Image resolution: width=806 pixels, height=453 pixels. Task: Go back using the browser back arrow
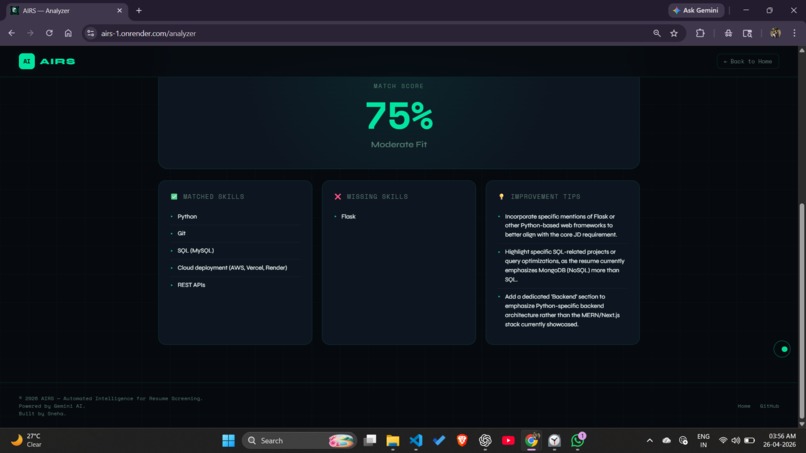click(11, 33)
